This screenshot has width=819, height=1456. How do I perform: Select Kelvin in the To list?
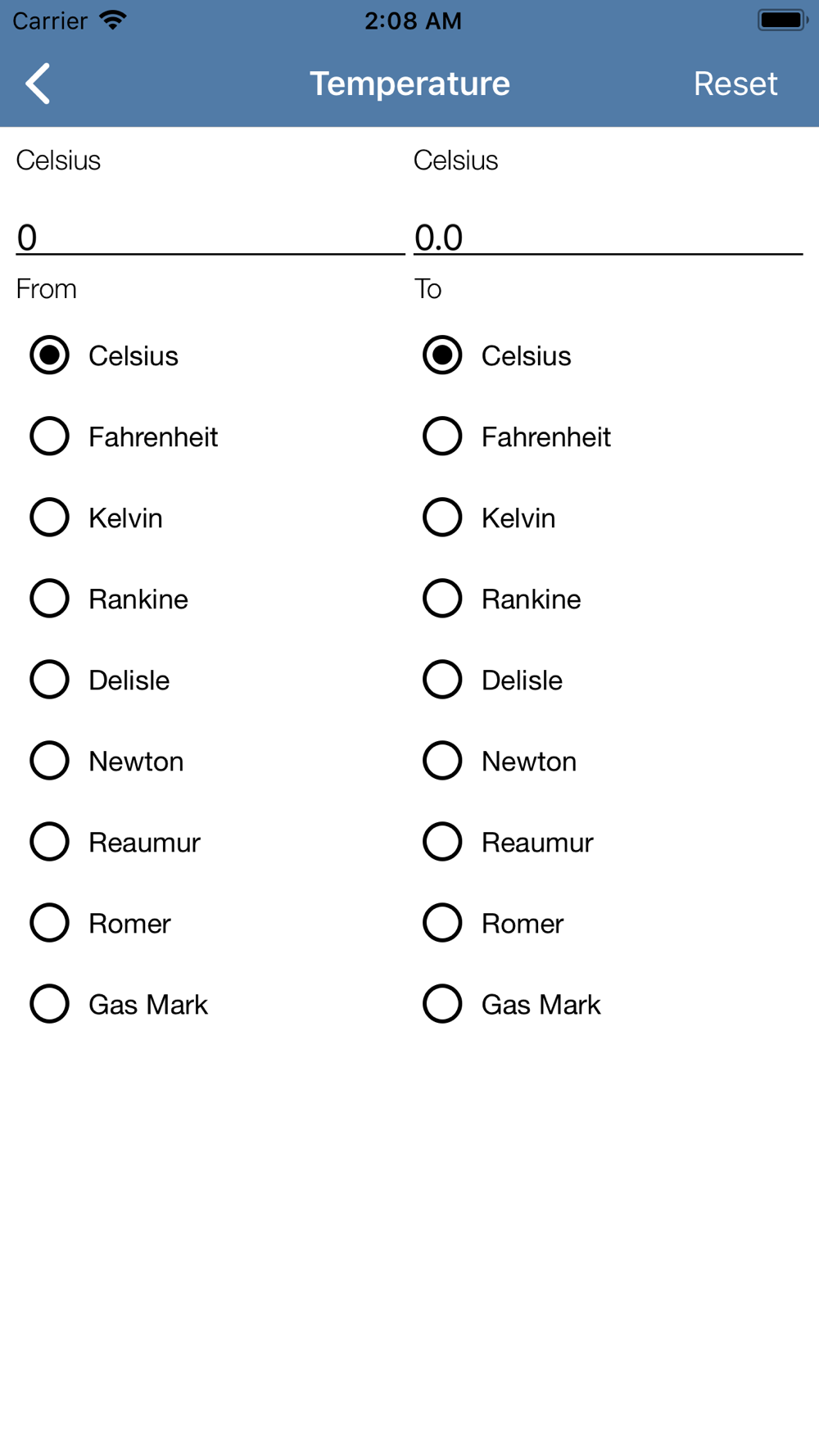pyautogui.click(x=490, y=518)
